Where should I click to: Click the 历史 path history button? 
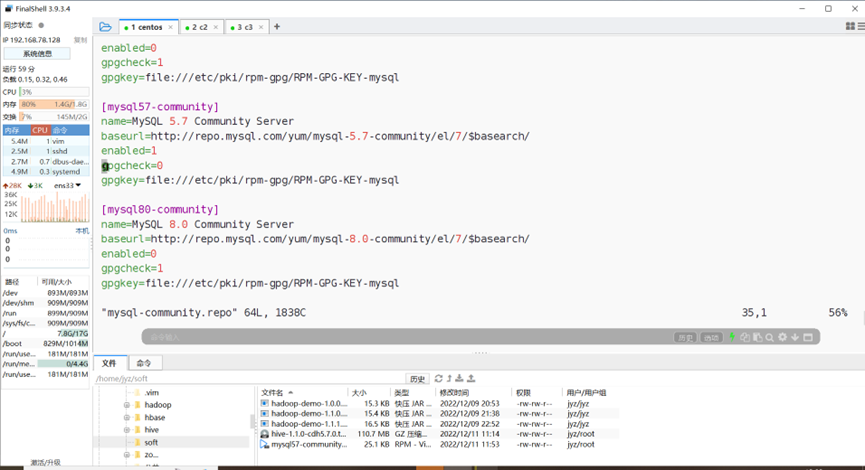418,378
